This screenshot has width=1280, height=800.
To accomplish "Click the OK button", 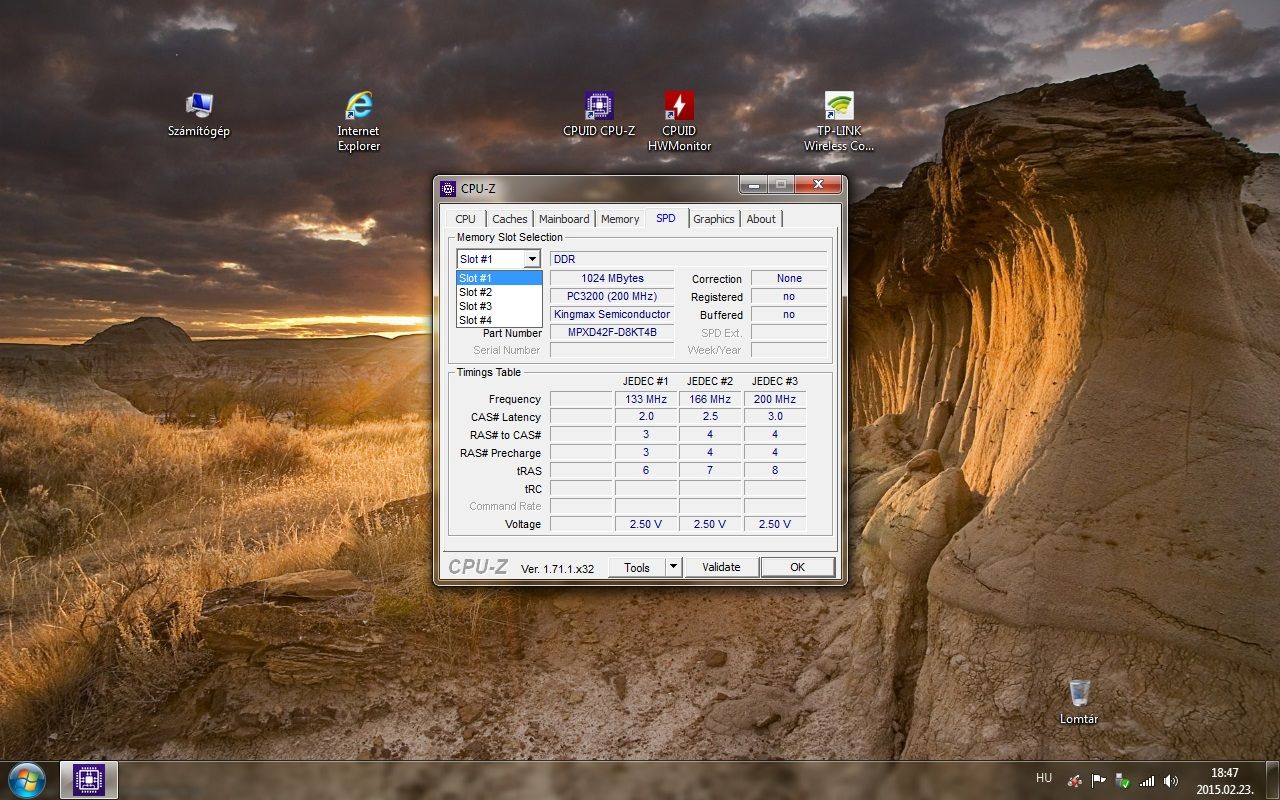I will [797, 567].
